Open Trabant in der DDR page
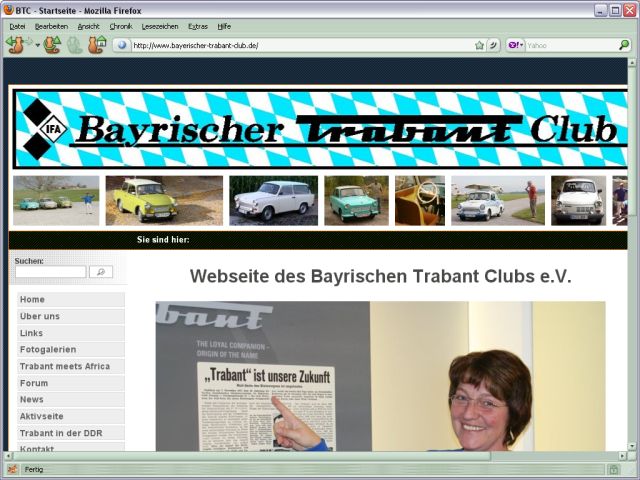 point(71,433)
